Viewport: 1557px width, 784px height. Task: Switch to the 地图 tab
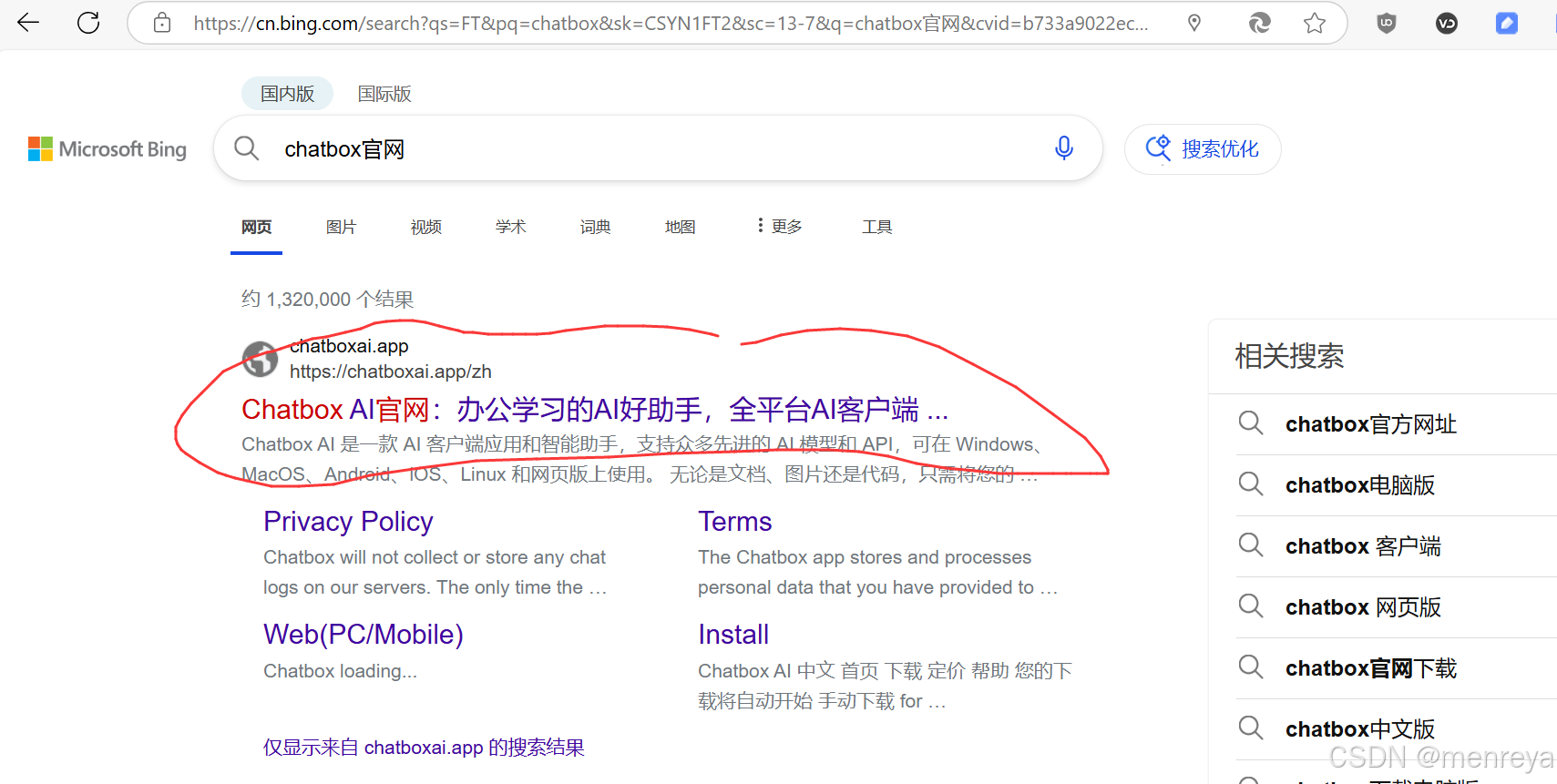point(680,227)
